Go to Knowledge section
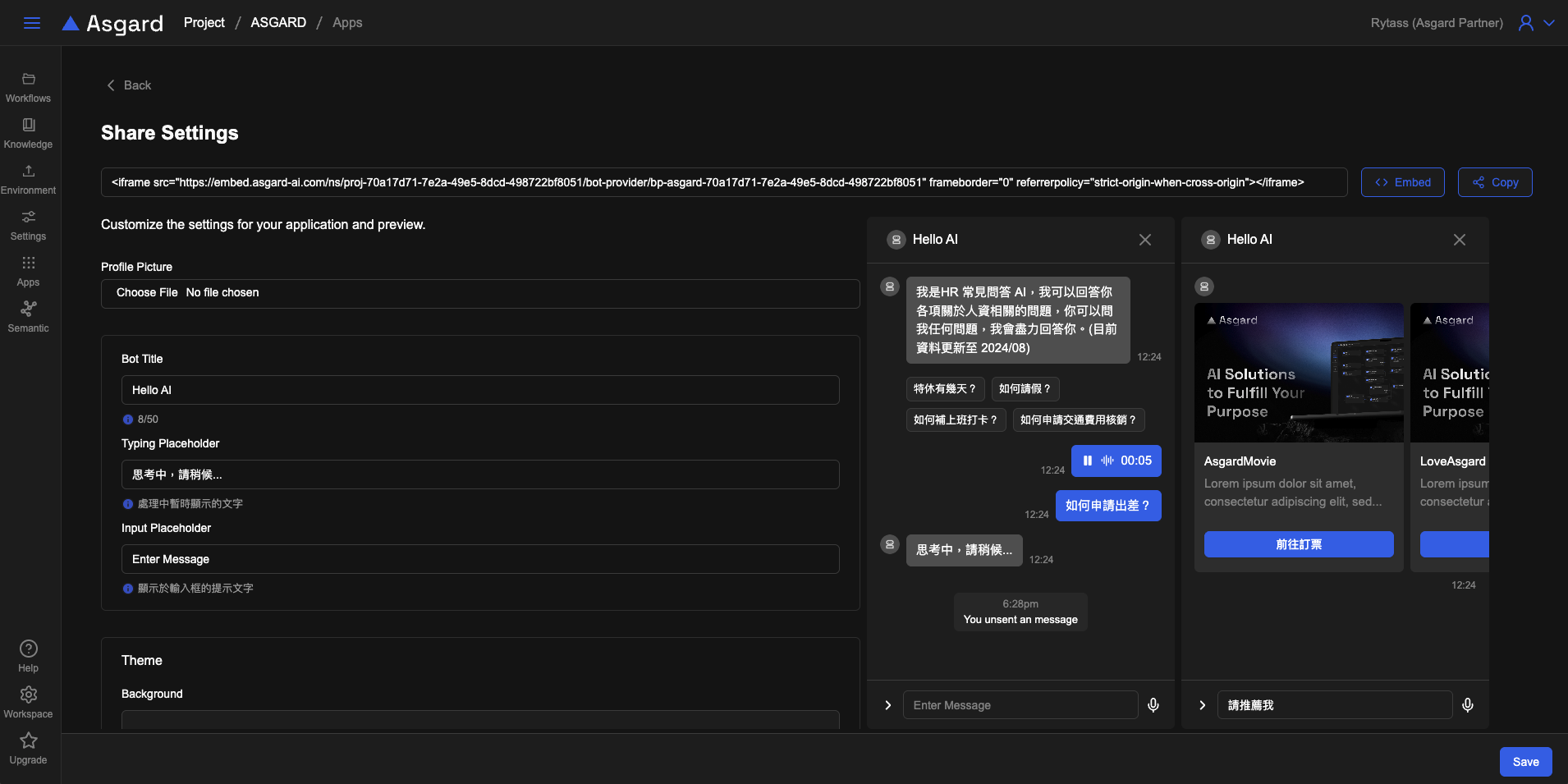The width and height of the screenshot is (1568, 784). pos(29,133)
